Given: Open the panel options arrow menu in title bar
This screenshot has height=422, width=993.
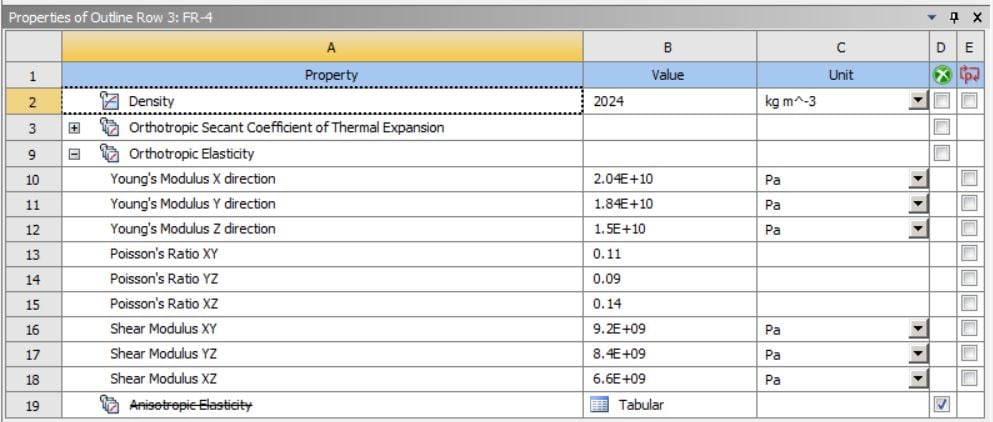Looking at the screenshot, I should point(932,18).
